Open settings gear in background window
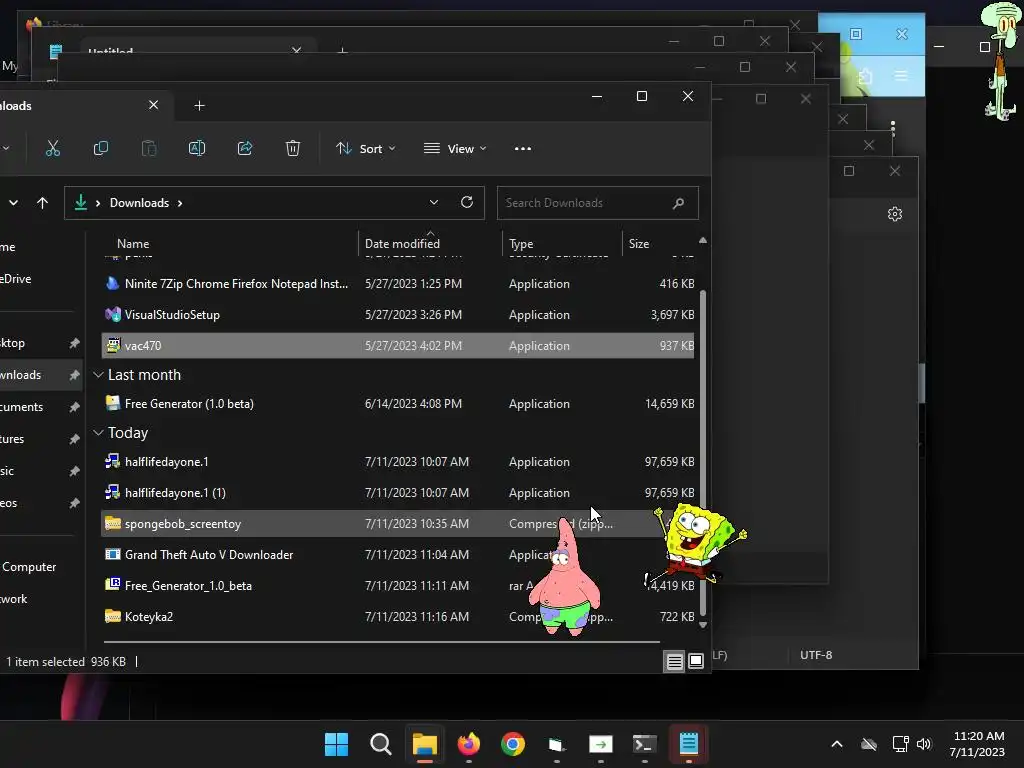 pos(895,214)
